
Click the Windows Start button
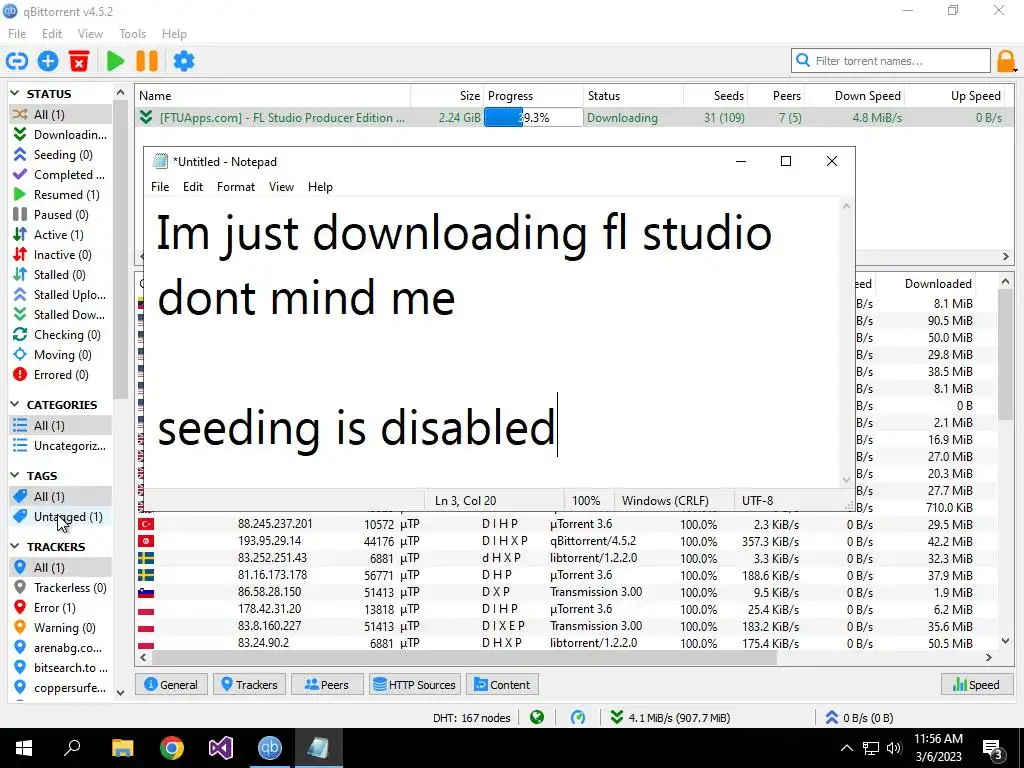(24, 748)
